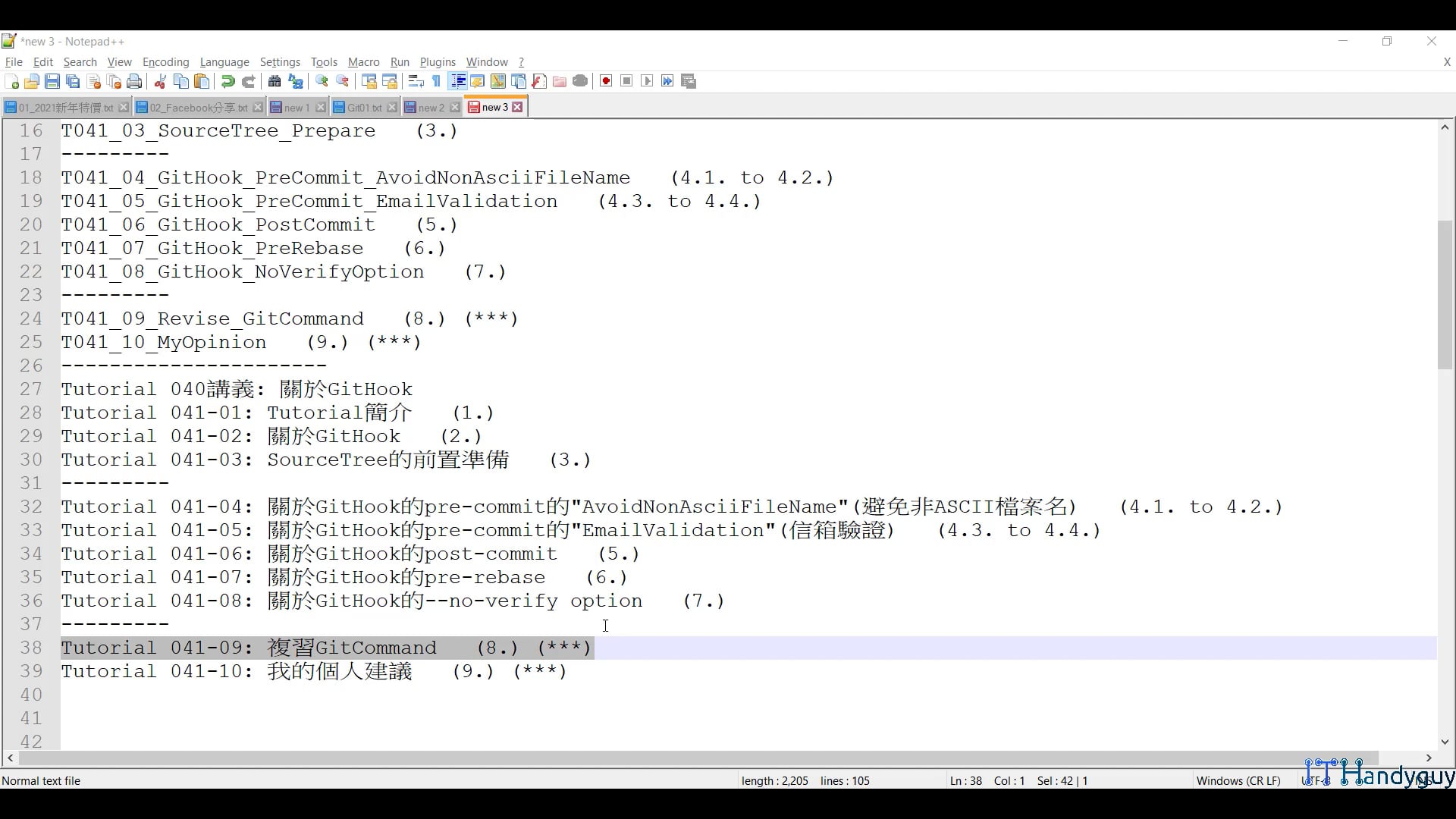Switch to the Git01.txt tab
This screenshot has height=819, width=1456.
coord(364,107)
